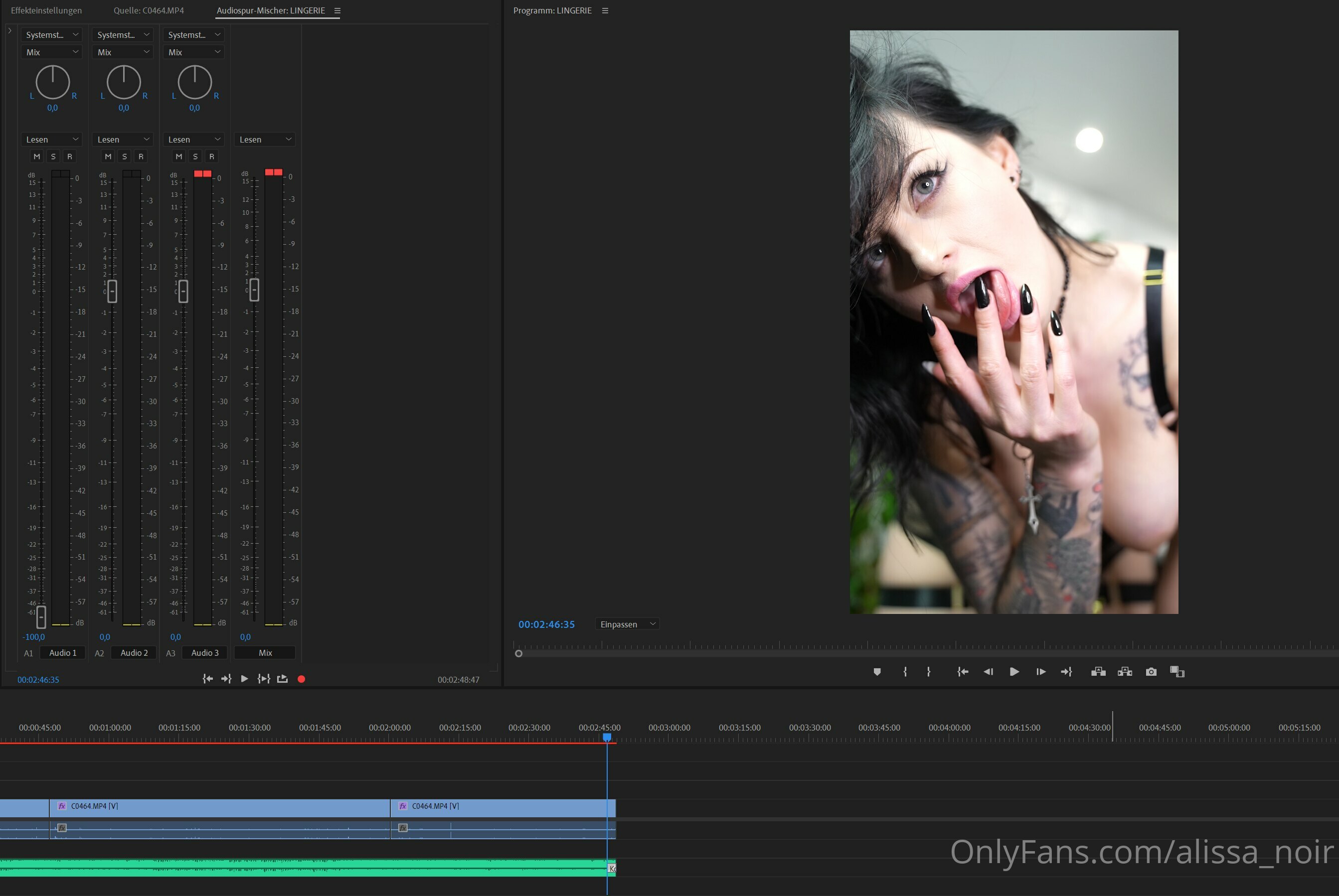Click Play in Program monitor transport
This screenshot has height=896, width=1339.
click(1014, 671)
